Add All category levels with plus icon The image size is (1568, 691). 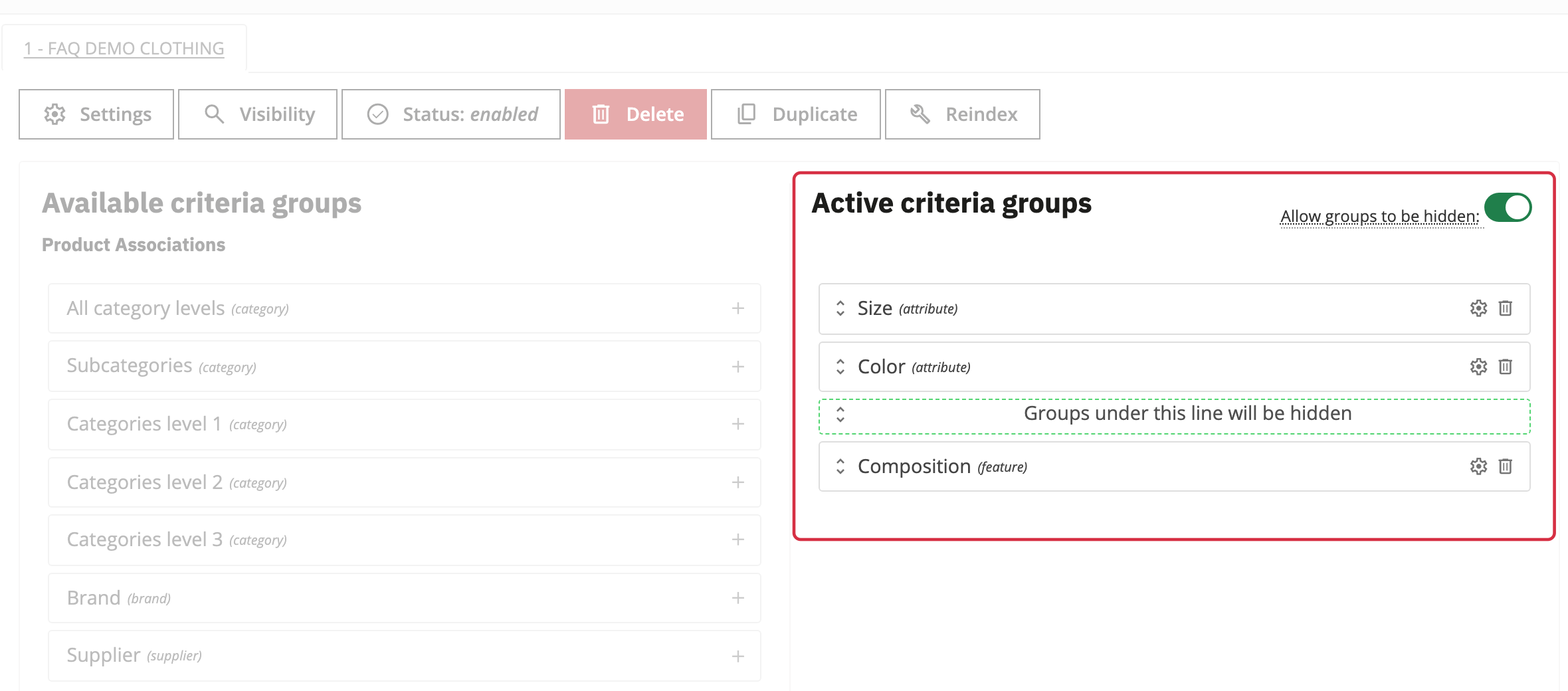tap(738, 308)
